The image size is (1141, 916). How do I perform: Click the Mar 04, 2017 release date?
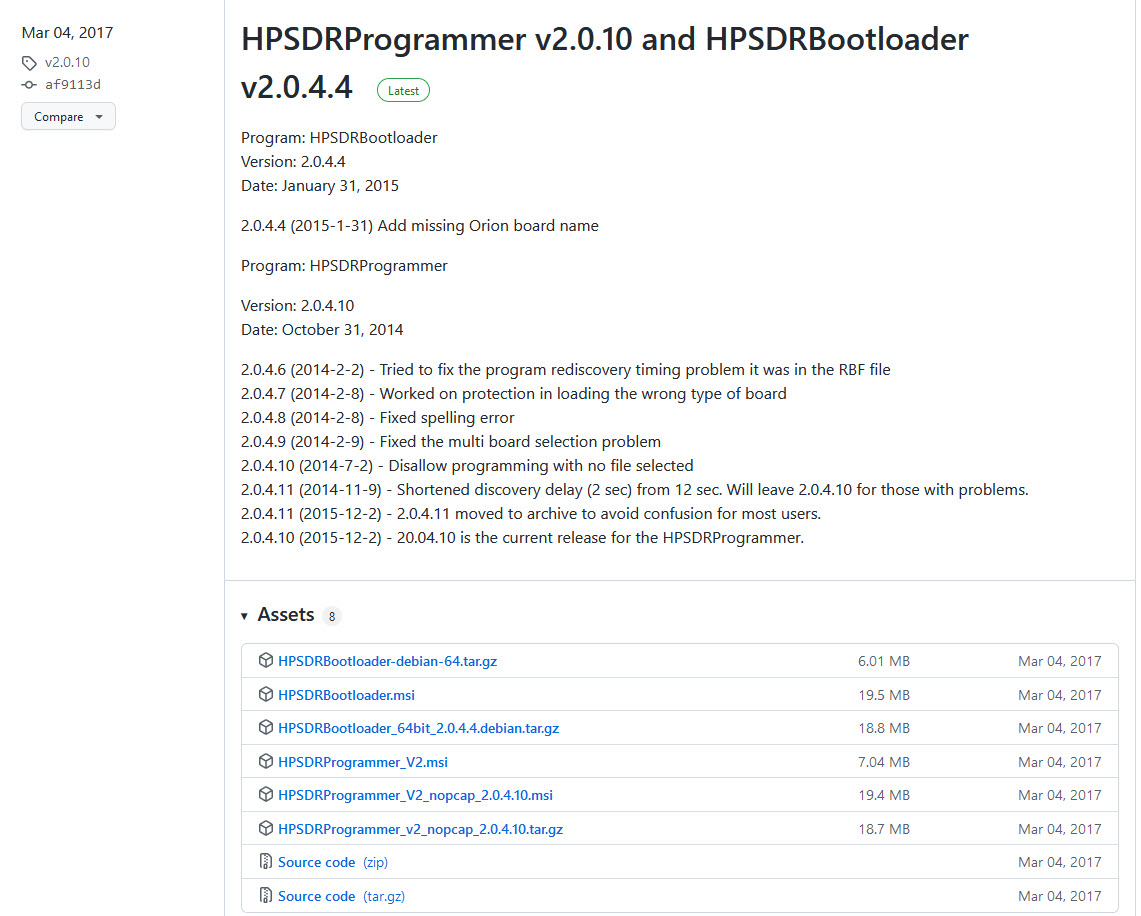66,32
